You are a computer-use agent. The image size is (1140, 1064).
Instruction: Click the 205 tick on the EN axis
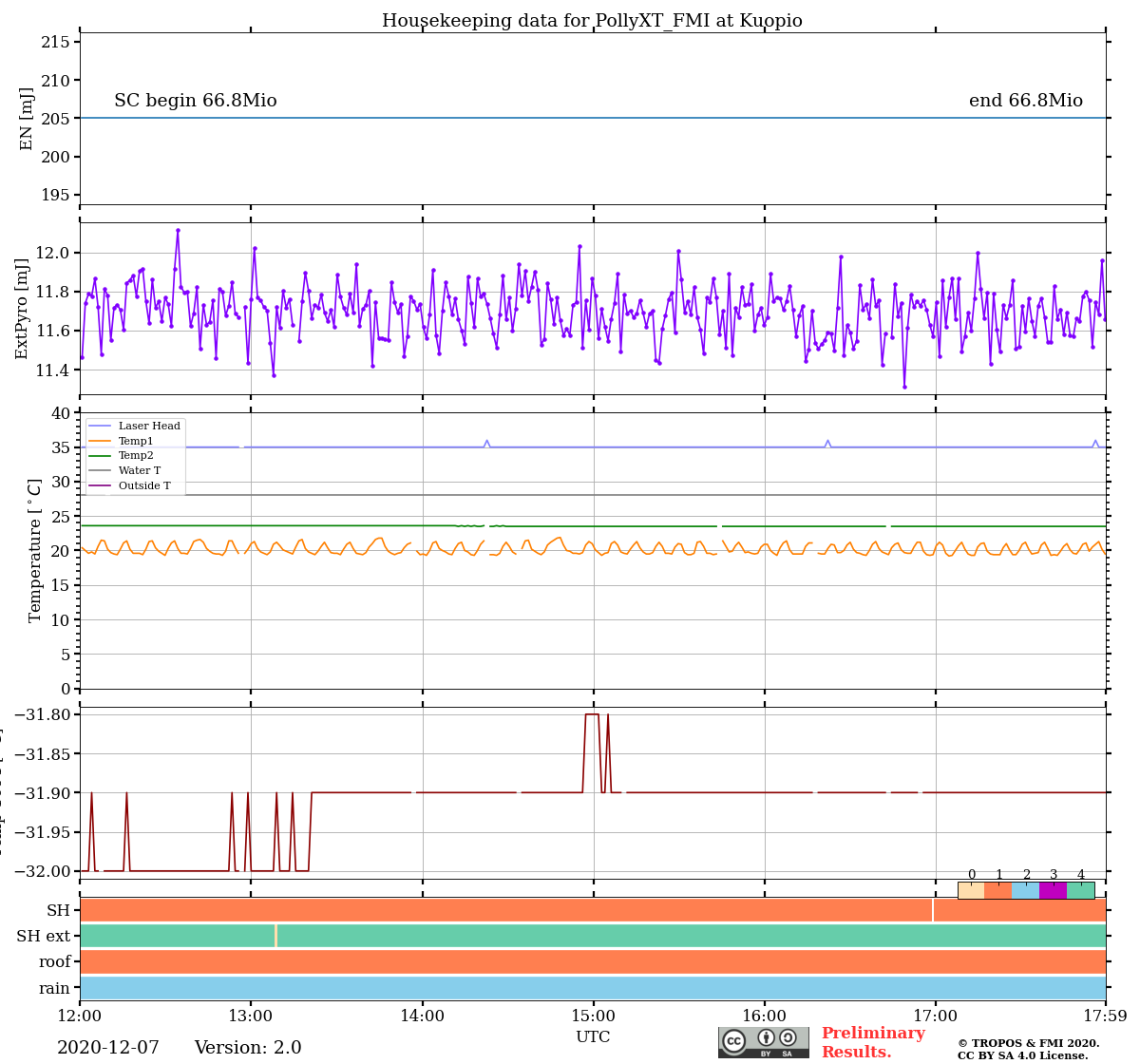(x=55, y=119)
